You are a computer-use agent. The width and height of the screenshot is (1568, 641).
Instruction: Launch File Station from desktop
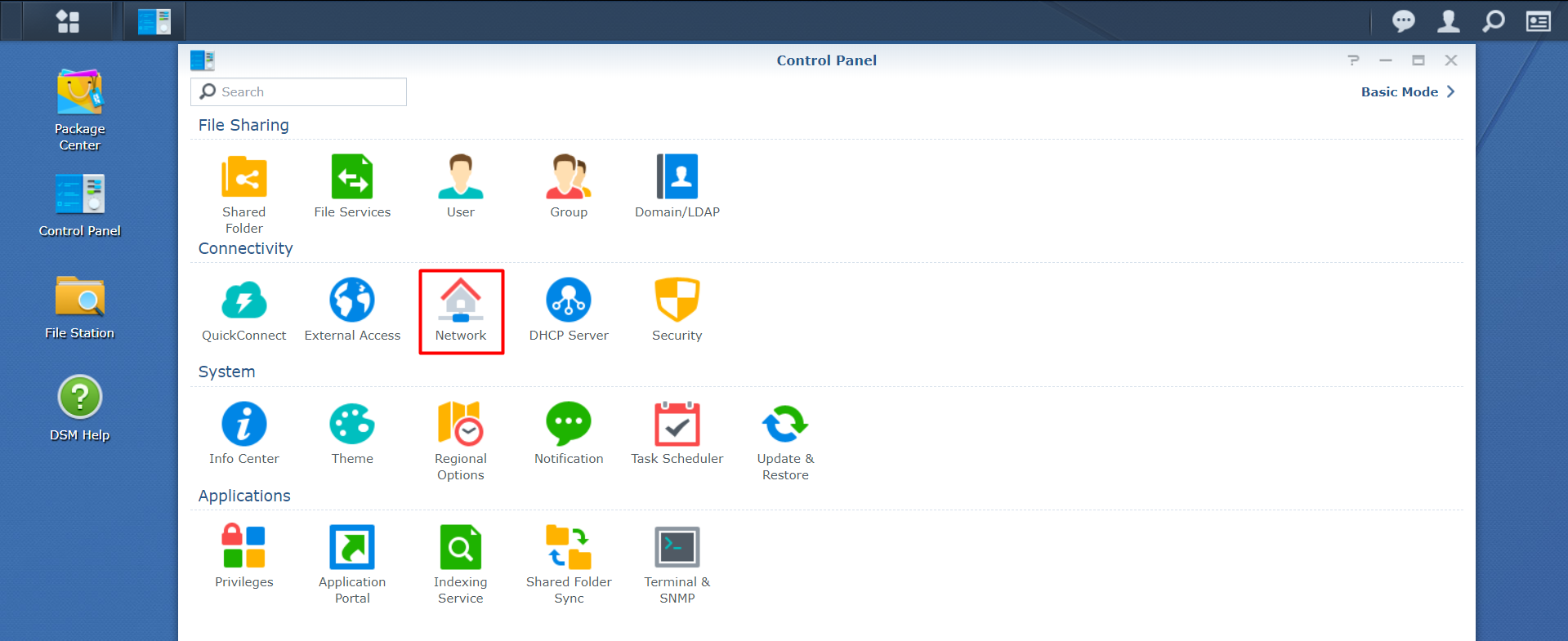pyautogui.click(x=80, y=307)
